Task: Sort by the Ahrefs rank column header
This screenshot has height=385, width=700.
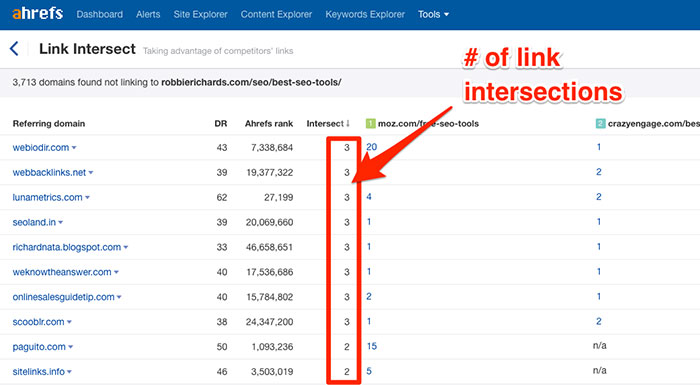Action: tap(269, 124)
